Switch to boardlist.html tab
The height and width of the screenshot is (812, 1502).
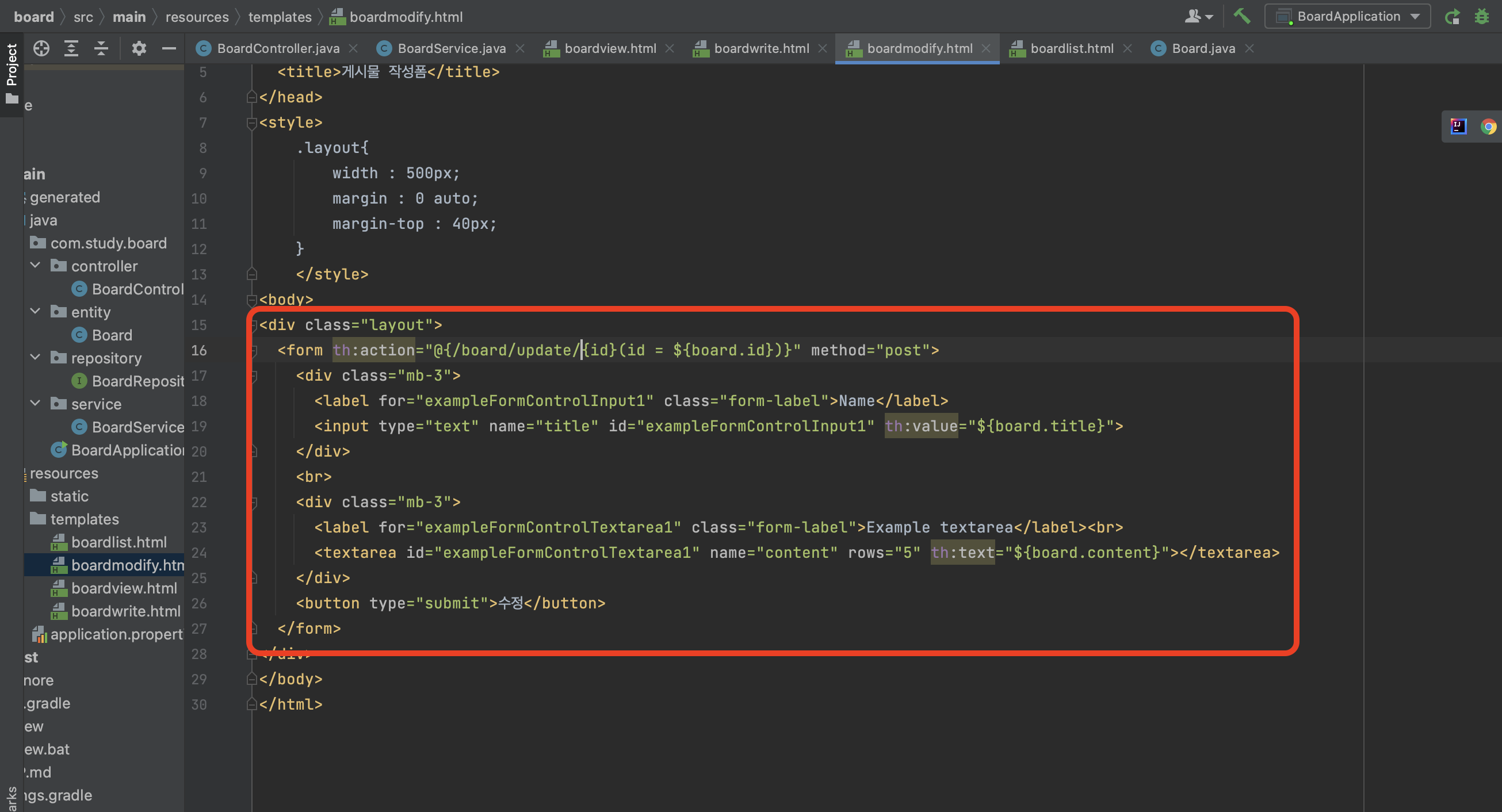point(1071,48)
